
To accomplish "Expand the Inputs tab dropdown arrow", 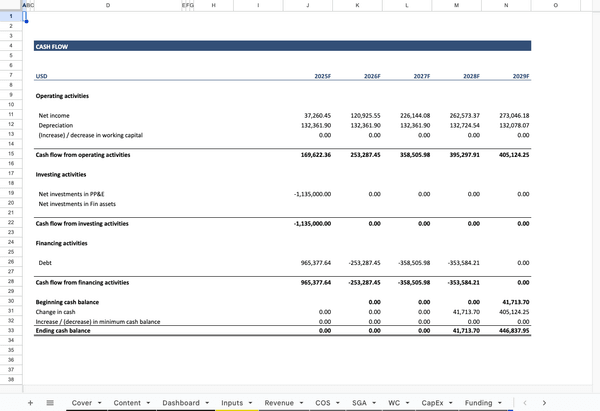I will point(251,401).
